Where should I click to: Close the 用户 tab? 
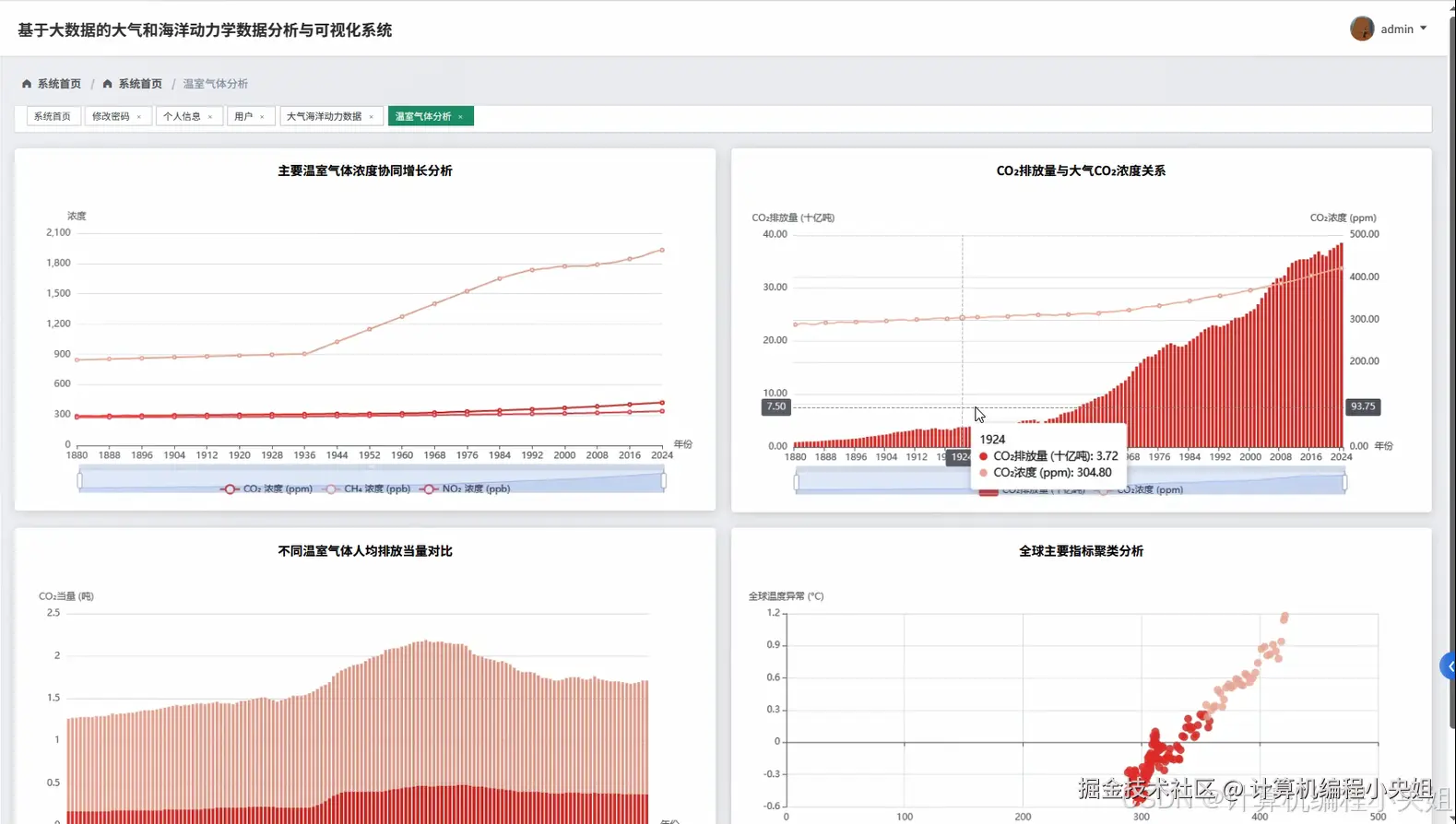click(x=263, y=117)
